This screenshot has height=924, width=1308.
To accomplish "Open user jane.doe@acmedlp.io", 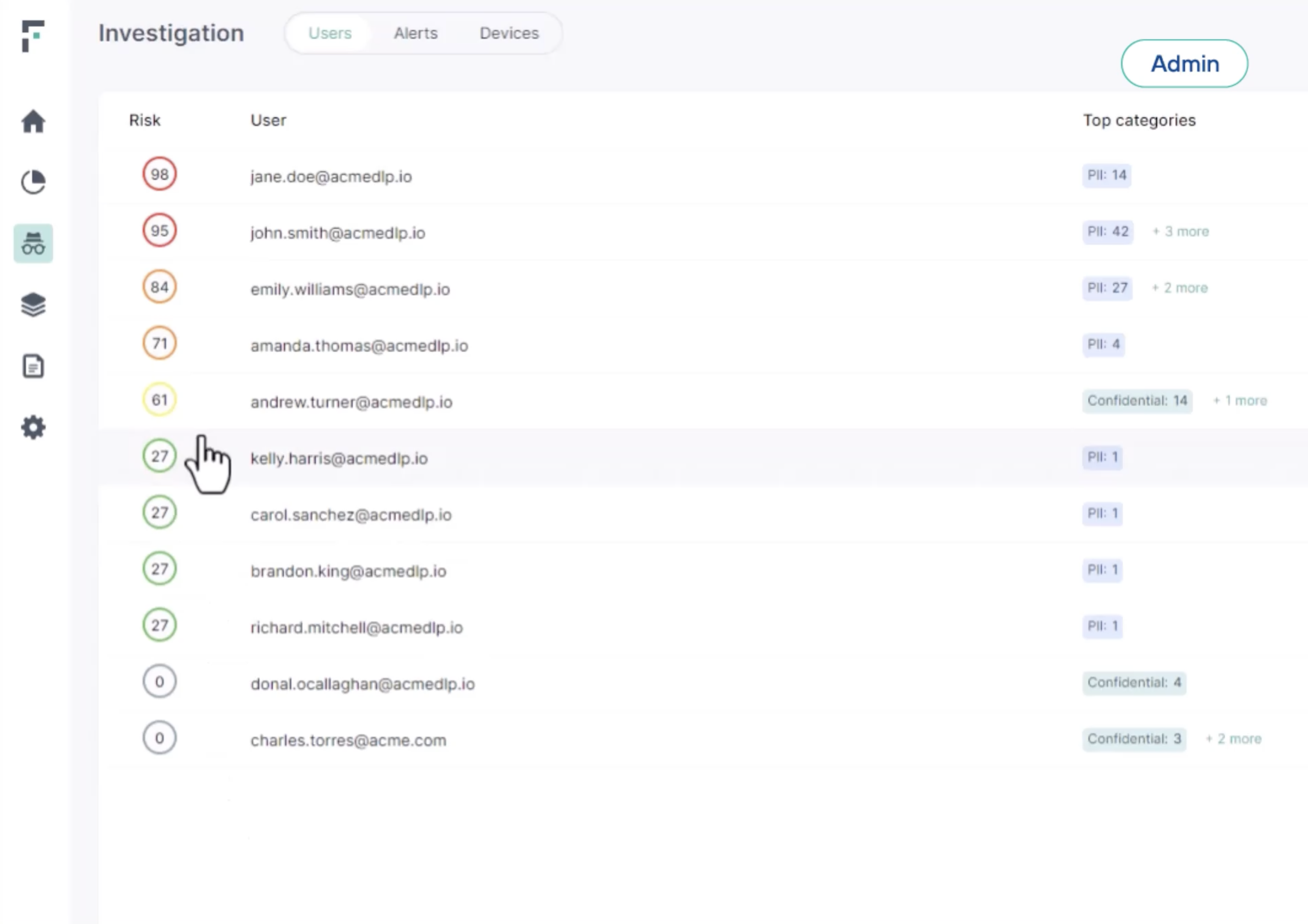I will [331, 177].
